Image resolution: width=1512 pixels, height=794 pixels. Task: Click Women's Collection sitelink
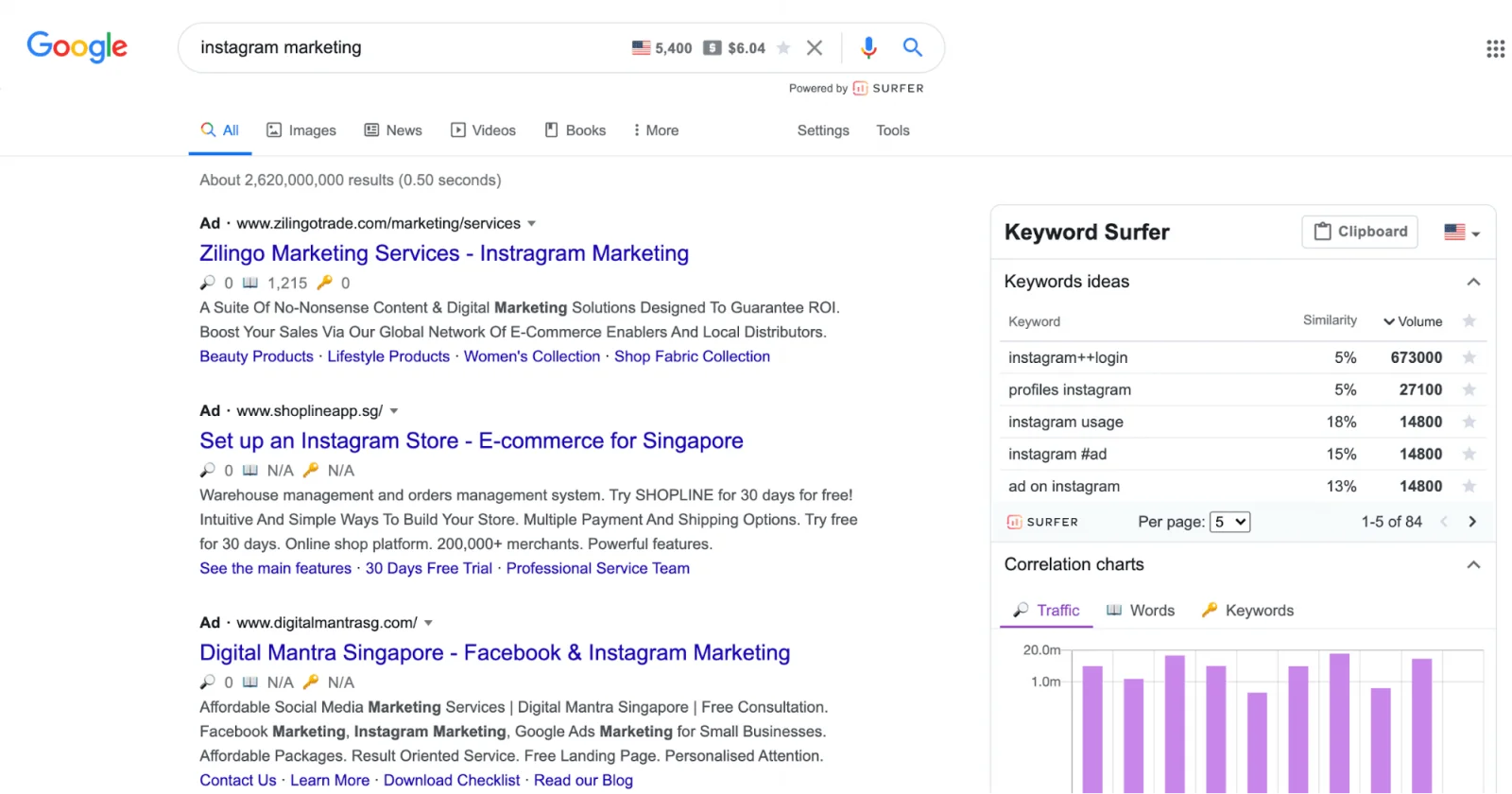[x=532, y=356]
